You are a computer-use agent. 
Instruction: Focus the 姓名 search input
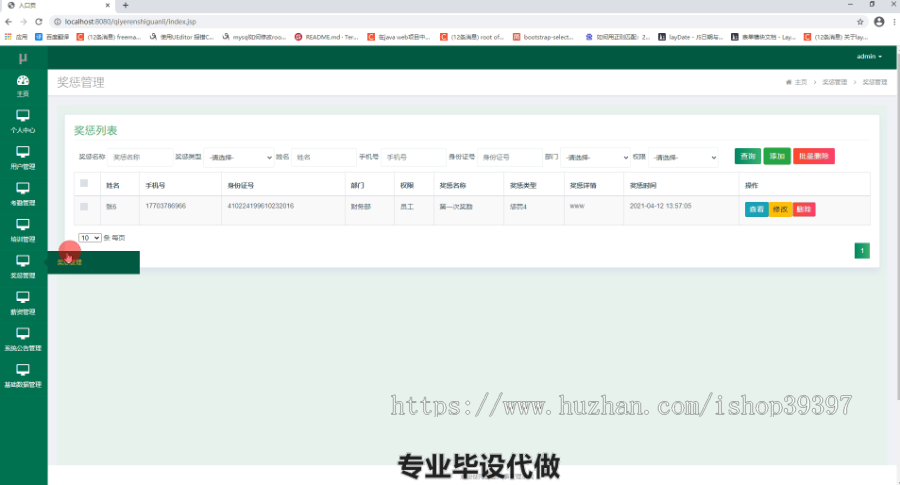pyautogui.click(x=324, y=157)
